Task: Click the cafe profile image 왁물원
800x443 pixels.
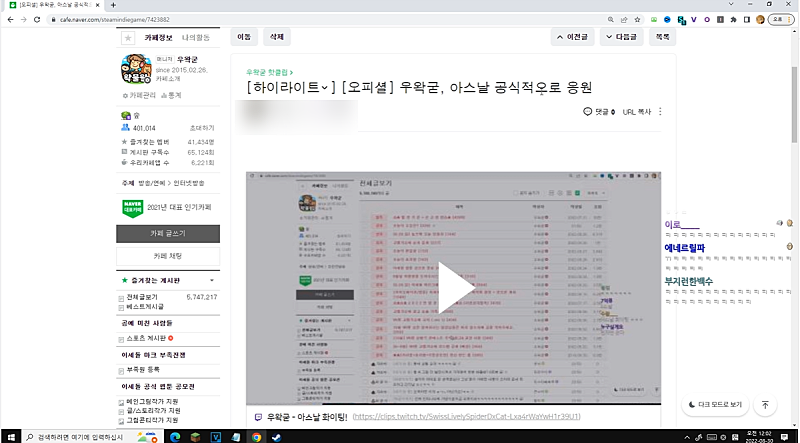Action: (x=136, y=69)
